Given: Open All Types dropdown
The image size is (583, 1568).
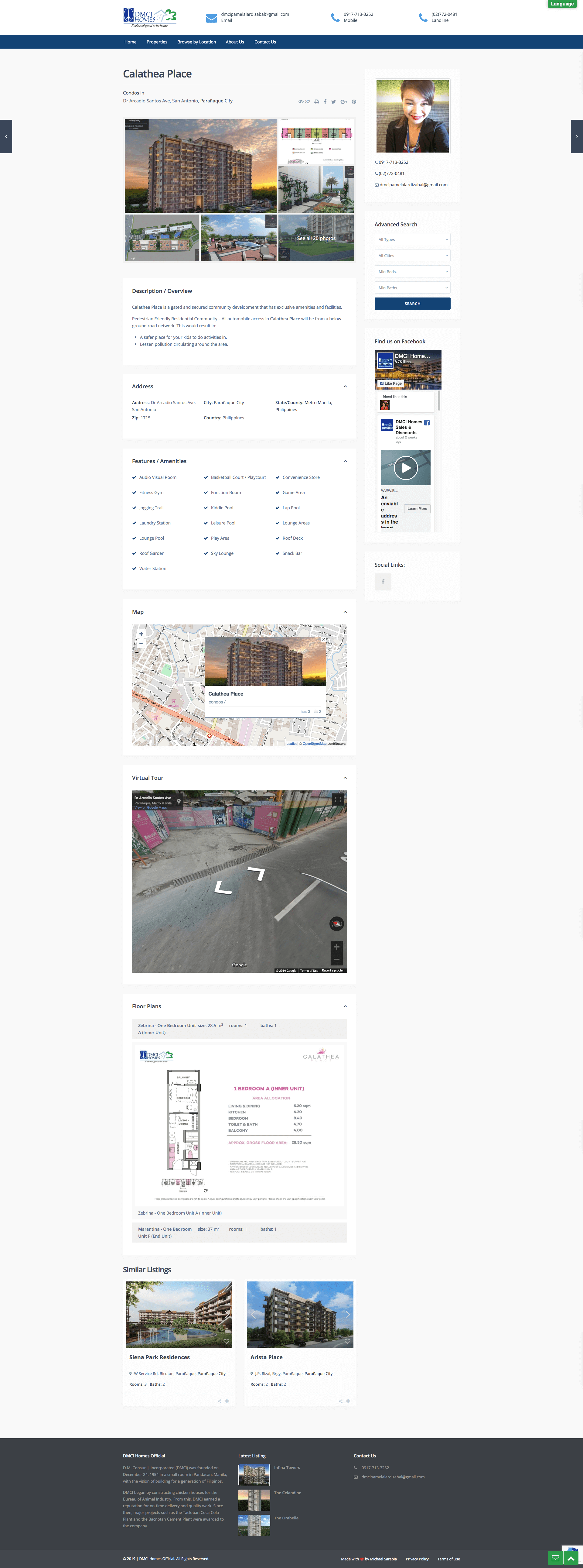Looking at the screenshot, I should coord(412,239).
